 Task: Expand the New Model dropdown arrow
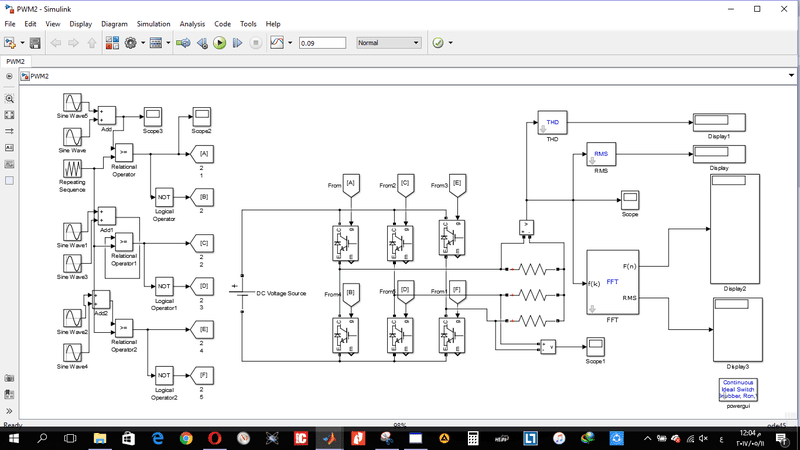pyautogui.click(x=21, y=43)
